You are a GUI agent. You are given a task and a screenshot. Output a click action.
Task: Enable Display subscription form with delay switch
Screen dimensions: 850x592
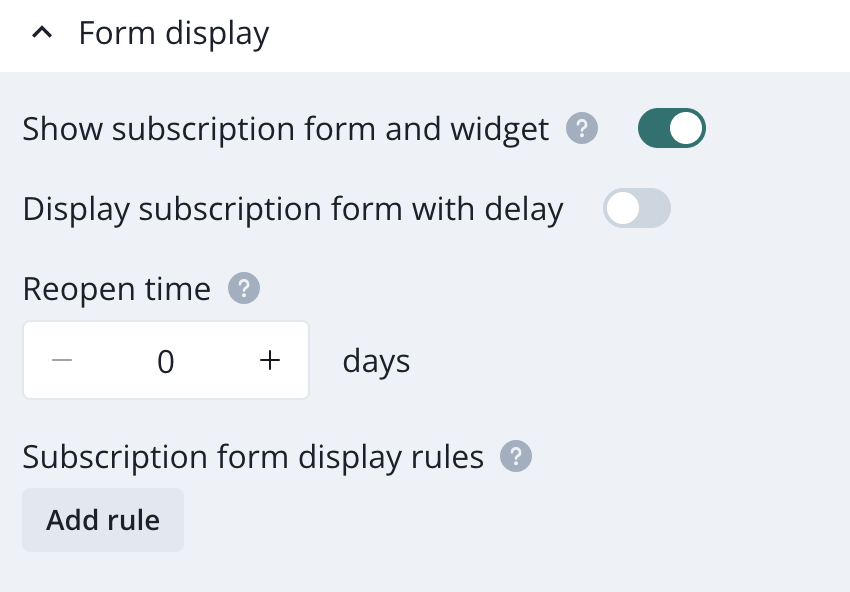(x=636, y=209)
